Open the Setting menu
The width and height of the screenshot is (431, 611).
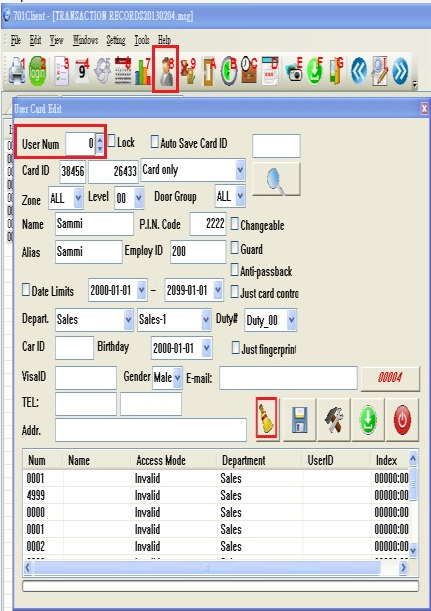pos(116,40)
